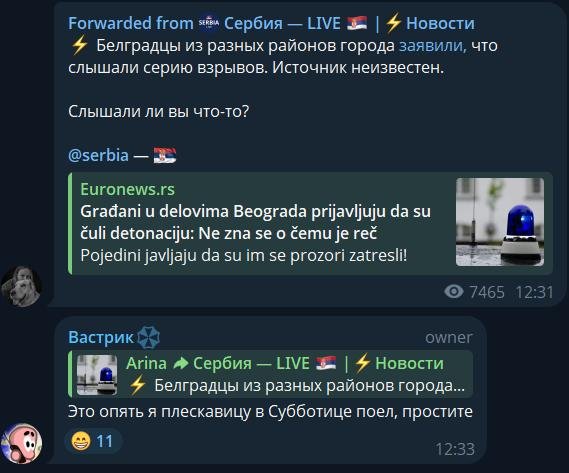Open the dog avatar of the first sender
569x473 pixels.
(22, 286)
